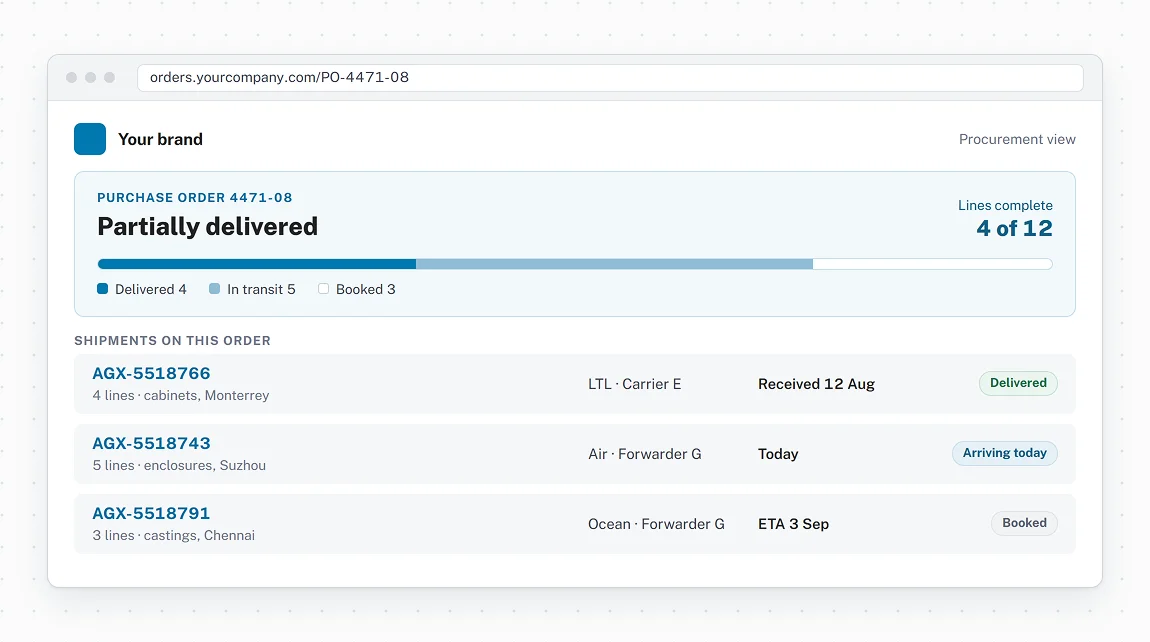The width and height of the screenshot is (1150, 642).
Task: Click the delivered portion of the progress bar
Action: coord(257,264)
